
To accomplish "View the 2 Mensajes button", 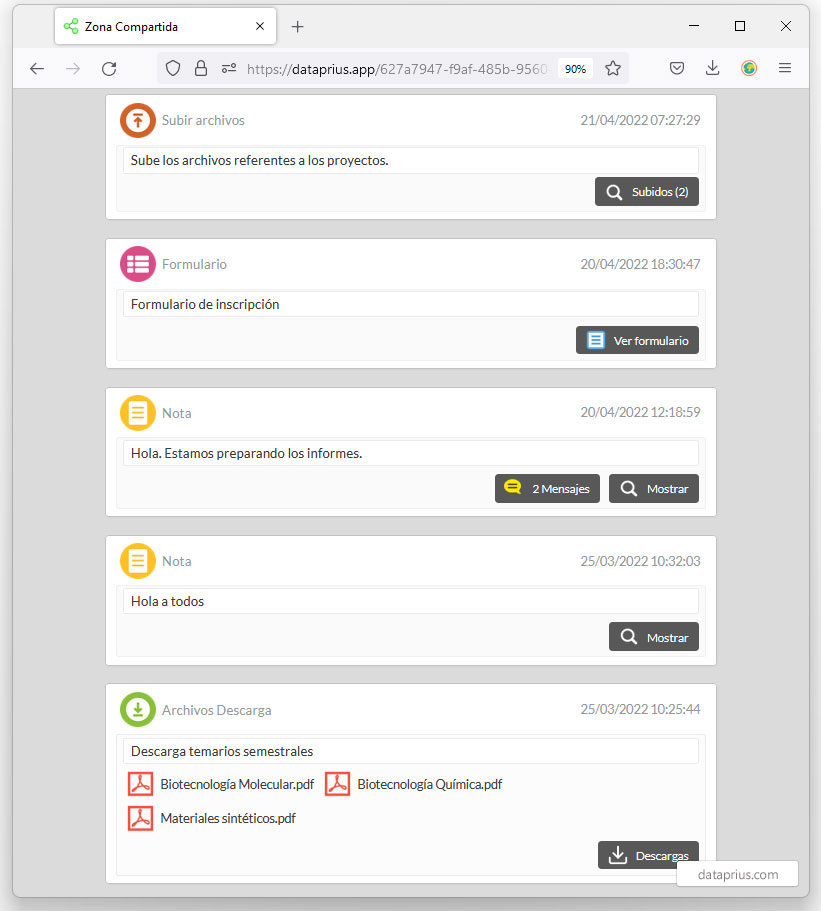I will [x=547, y=489].
